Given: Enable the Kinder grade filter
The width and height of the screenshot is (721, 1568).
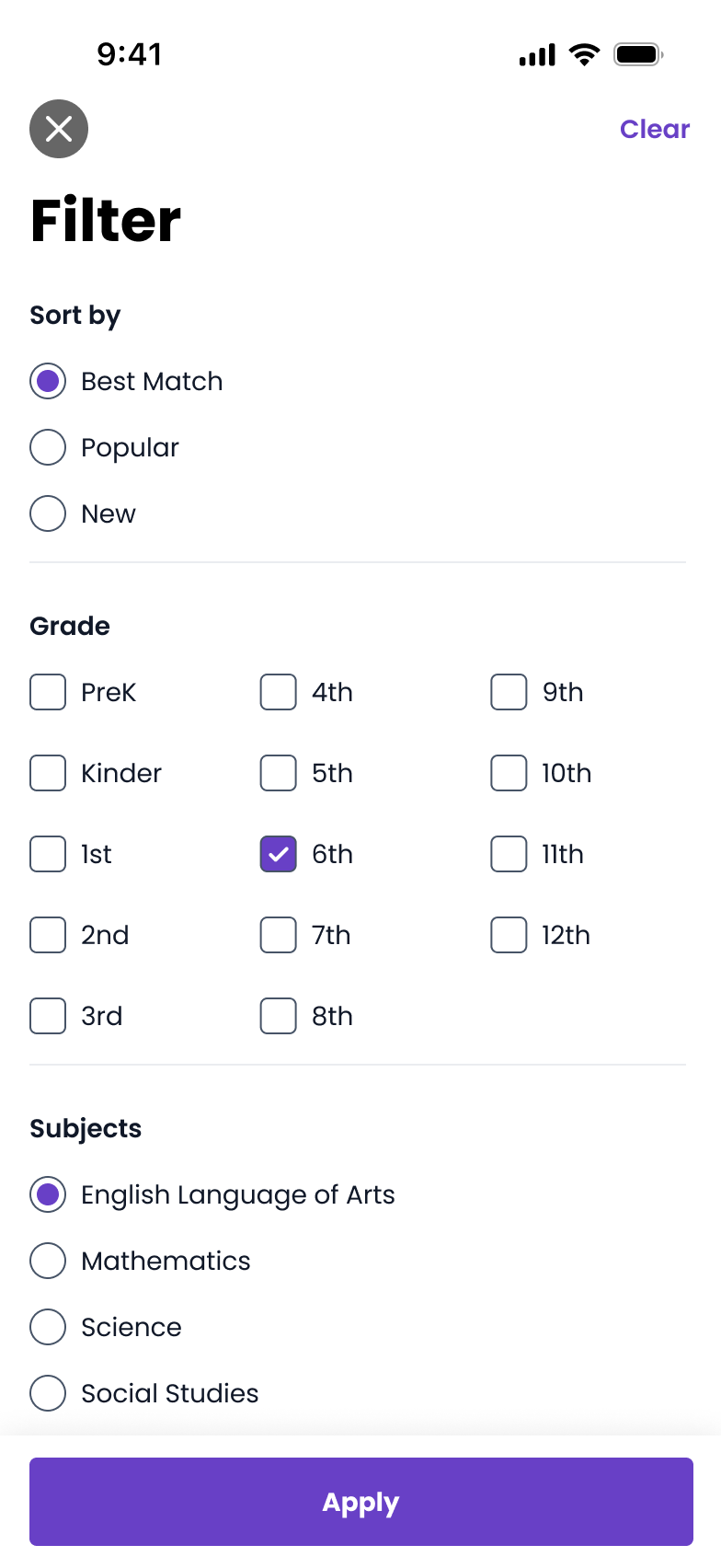Looking at the screenshot, I should coord(47,773).
